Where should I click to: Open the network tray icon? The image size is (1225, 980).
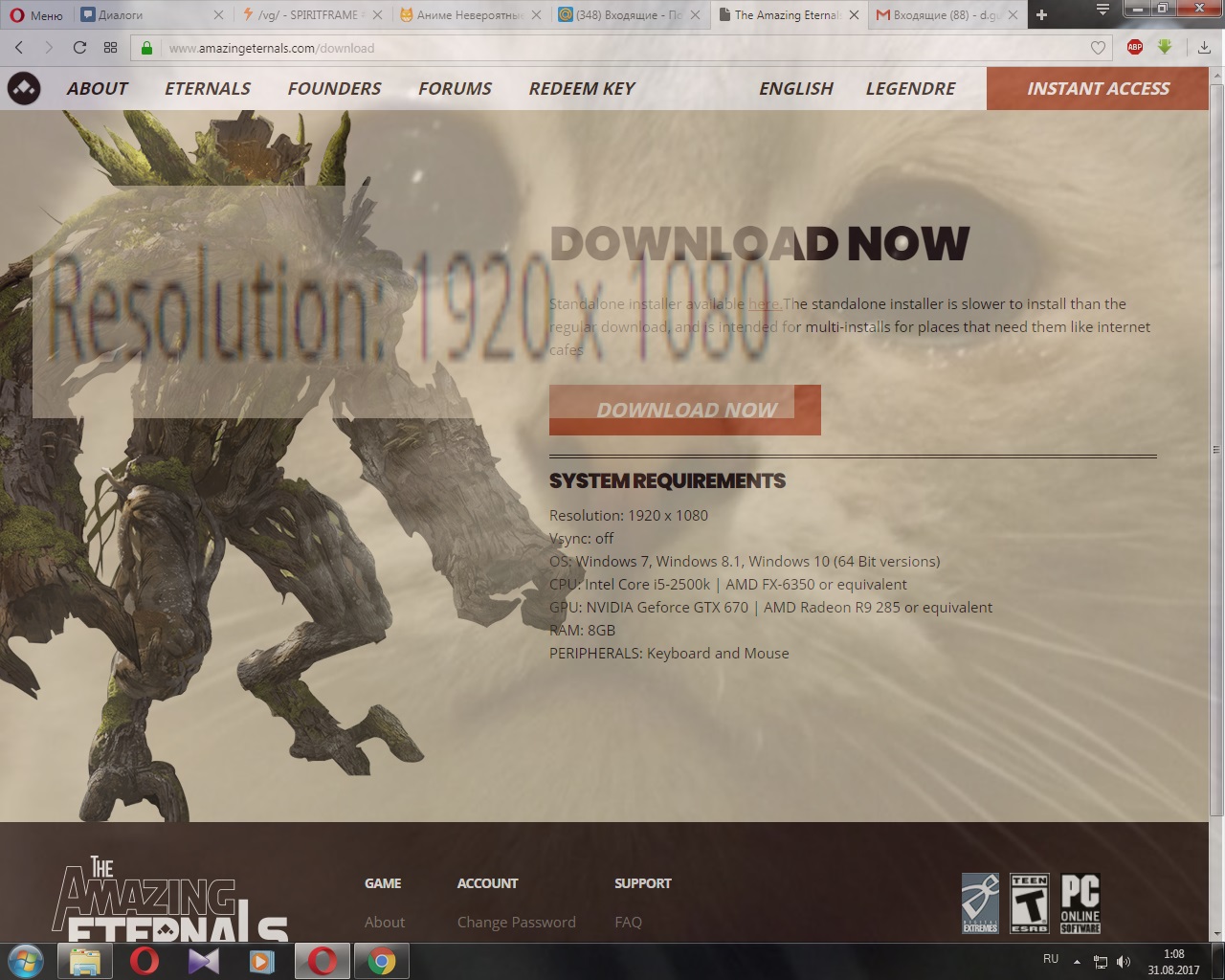pos(1101,962)
